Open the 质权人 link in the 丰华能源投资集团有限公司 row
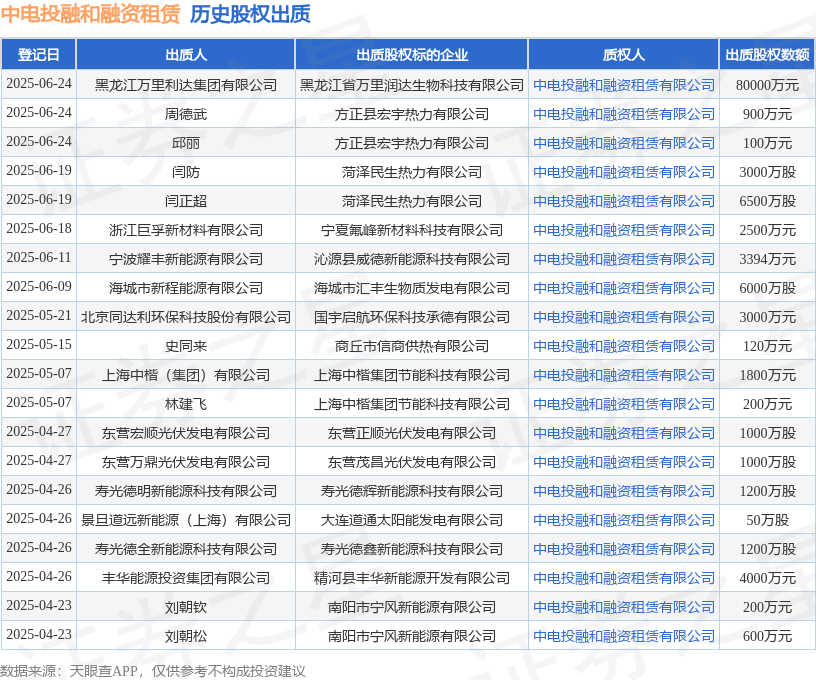 pyautogui.click(x=623, y=578)
